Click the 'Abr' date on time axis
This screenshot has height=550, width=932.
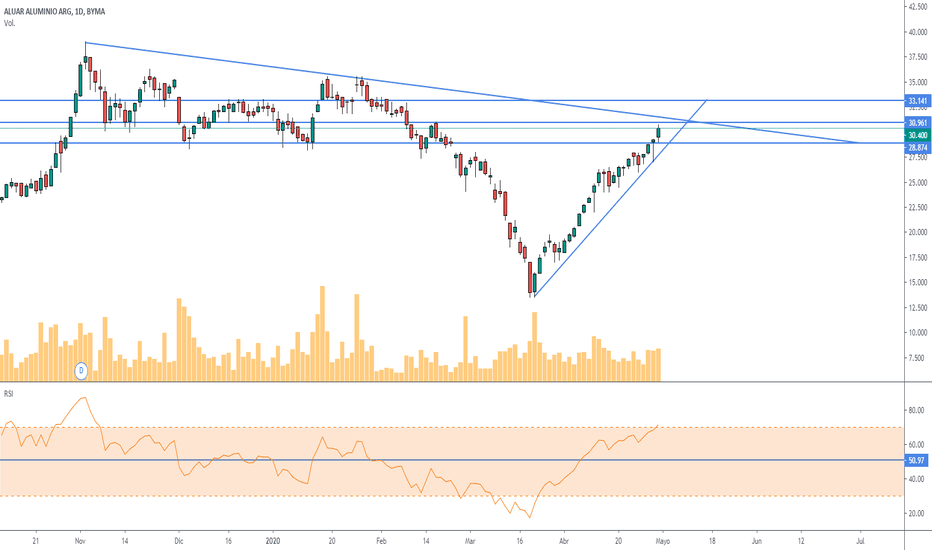(564, 541)
